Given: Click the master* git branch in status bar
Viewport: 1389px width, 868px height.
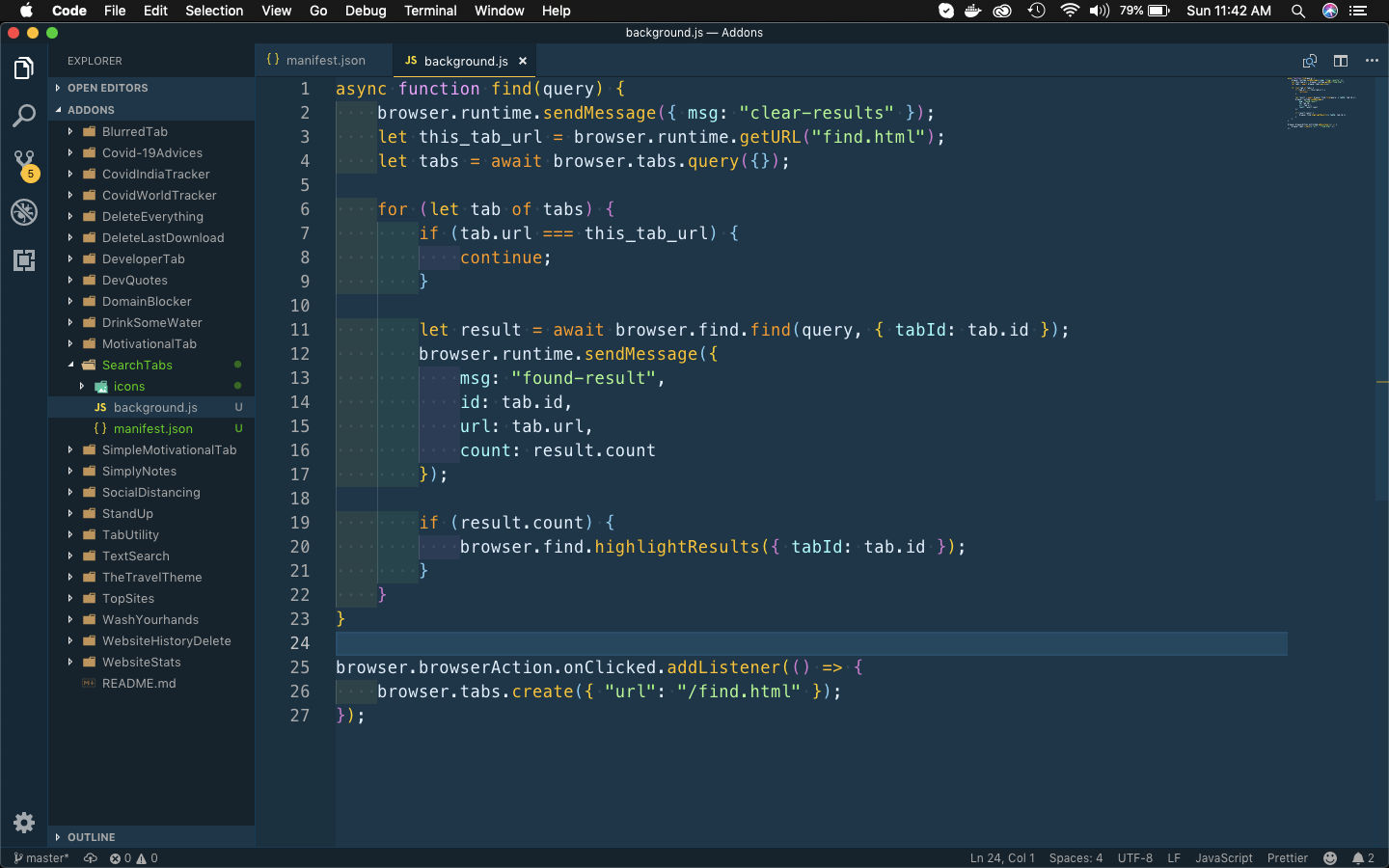Looking at the screenshot, I should pos(41,858).
